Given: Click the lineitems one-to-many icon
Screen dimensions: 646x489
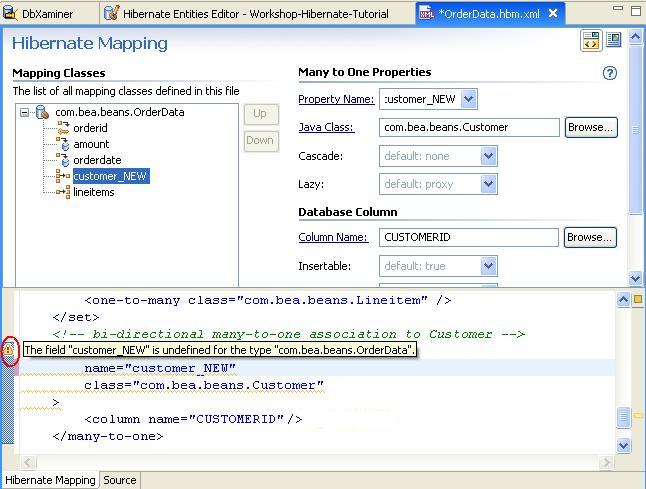Looking at the screenshot, I should tap(63, 192).
